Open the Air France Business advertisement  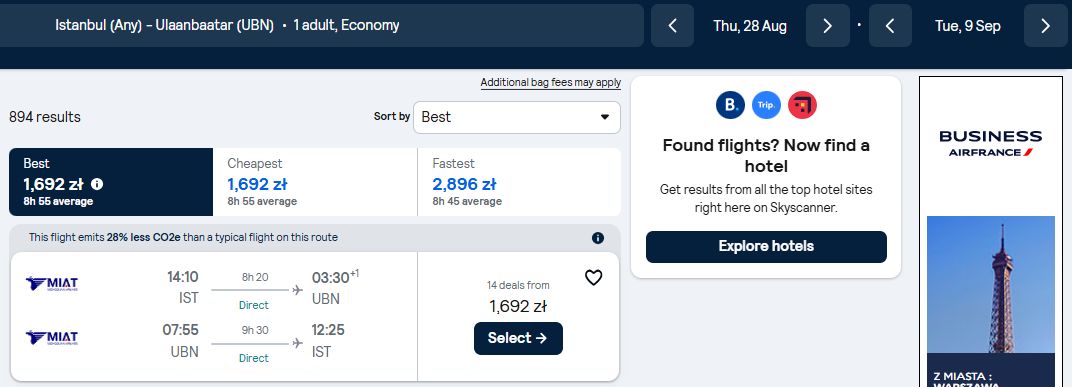[991, 231]
